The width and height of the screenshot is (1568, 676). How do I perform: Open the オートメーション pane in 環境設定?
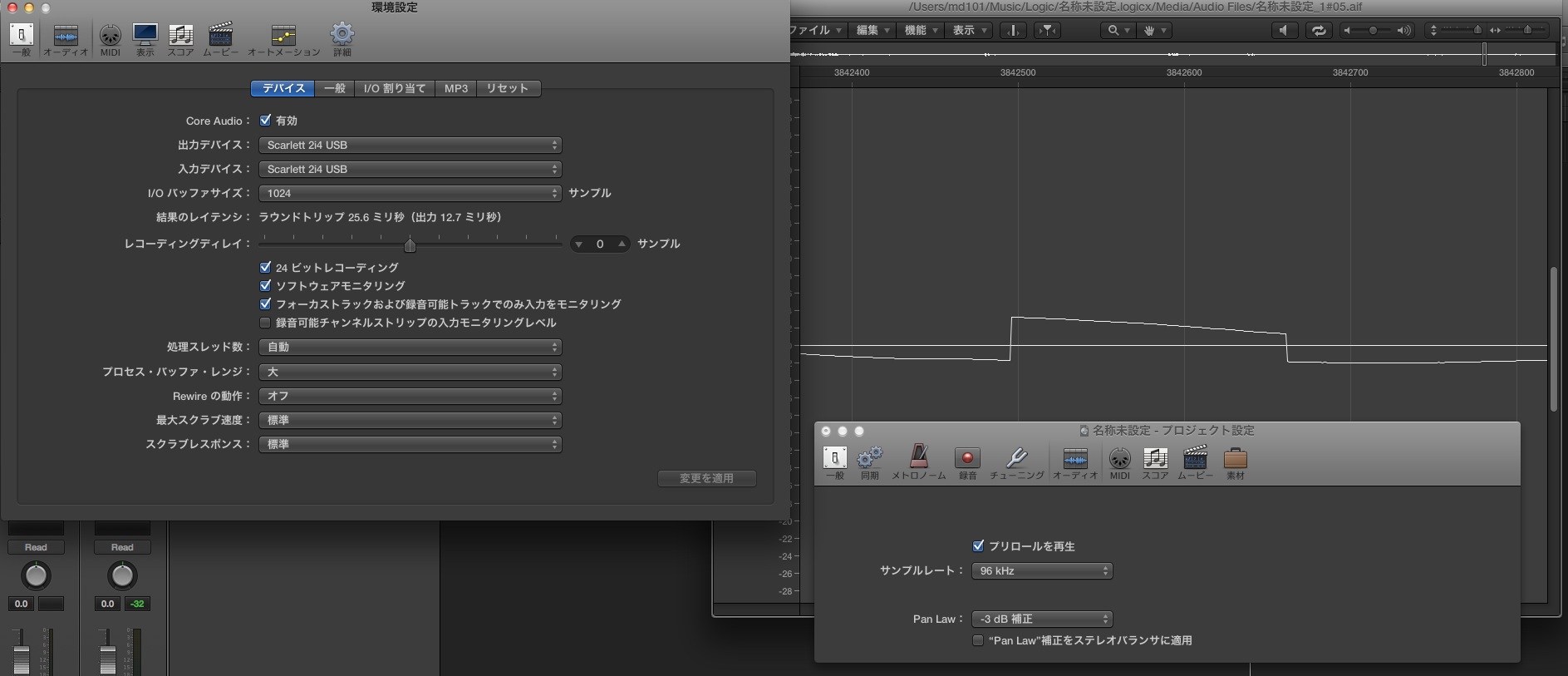click(x=283, y=39)
